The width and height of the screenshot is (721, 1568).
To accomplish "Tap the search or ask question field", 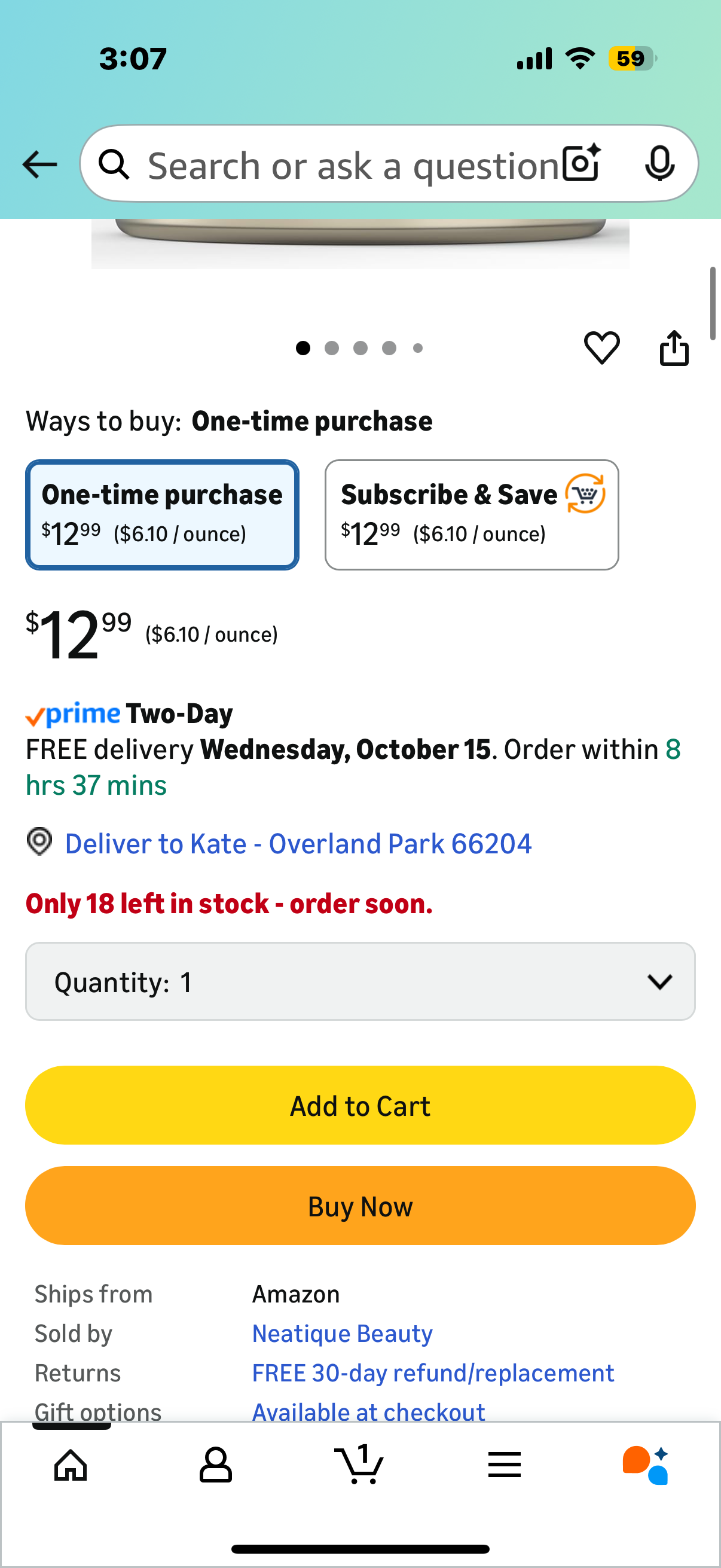I will click(353, 166).
